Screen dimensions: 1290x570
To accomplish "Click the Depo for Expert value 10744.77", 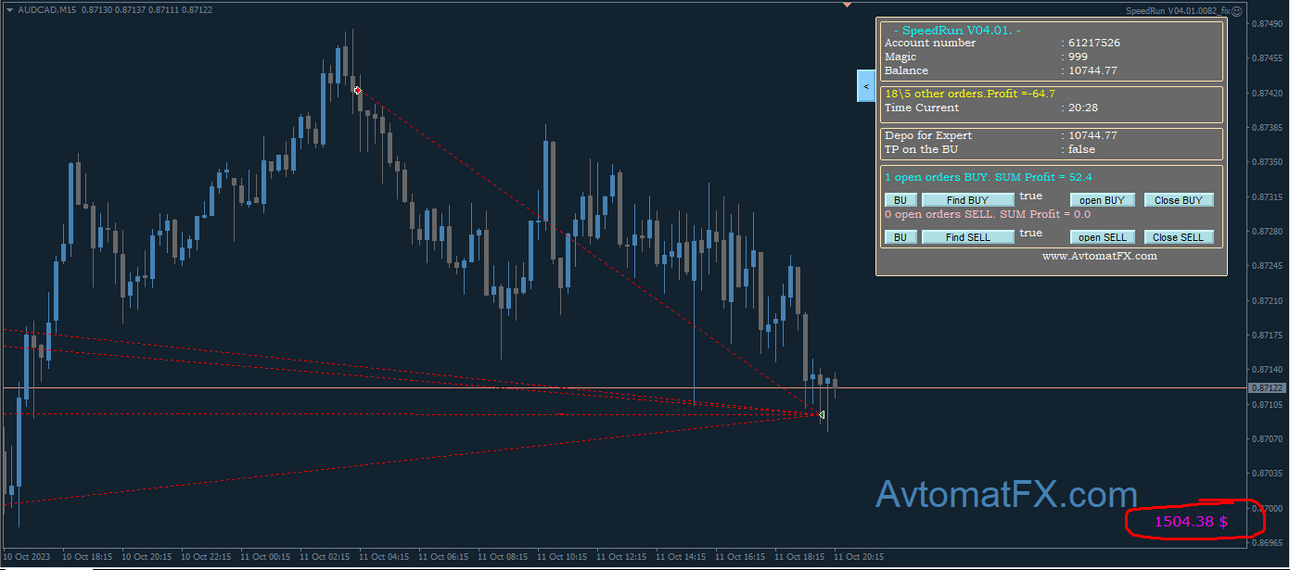I will pyautogui.click(x=1093, y=136).
